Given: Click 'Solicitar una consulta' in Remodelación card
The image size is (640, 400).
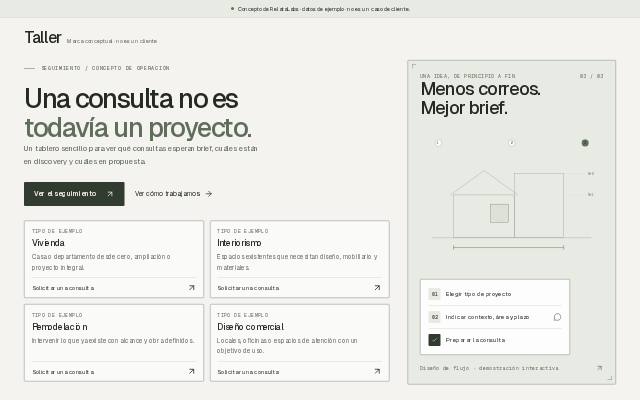Looking at the screenshot, I should click(x=63, y=372).
